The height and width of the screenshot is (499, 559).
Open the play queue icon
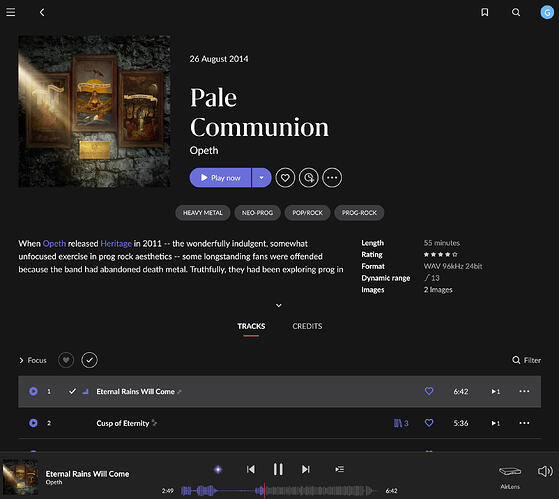[339, 469]
